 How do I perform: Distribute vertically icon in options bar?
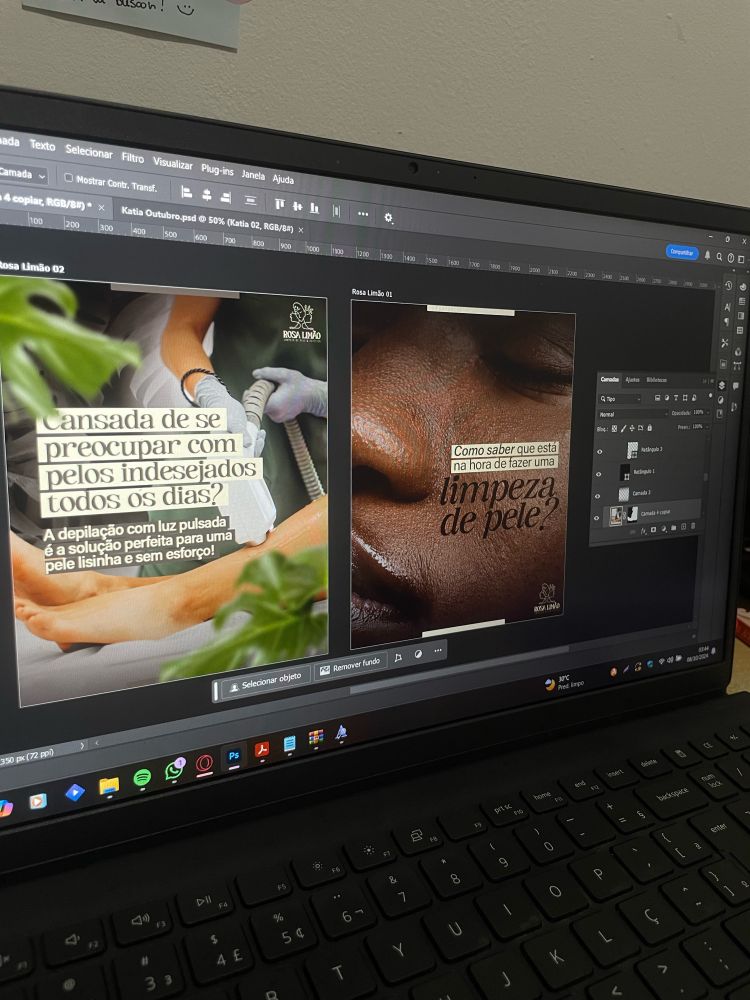(x=251, y=200)
